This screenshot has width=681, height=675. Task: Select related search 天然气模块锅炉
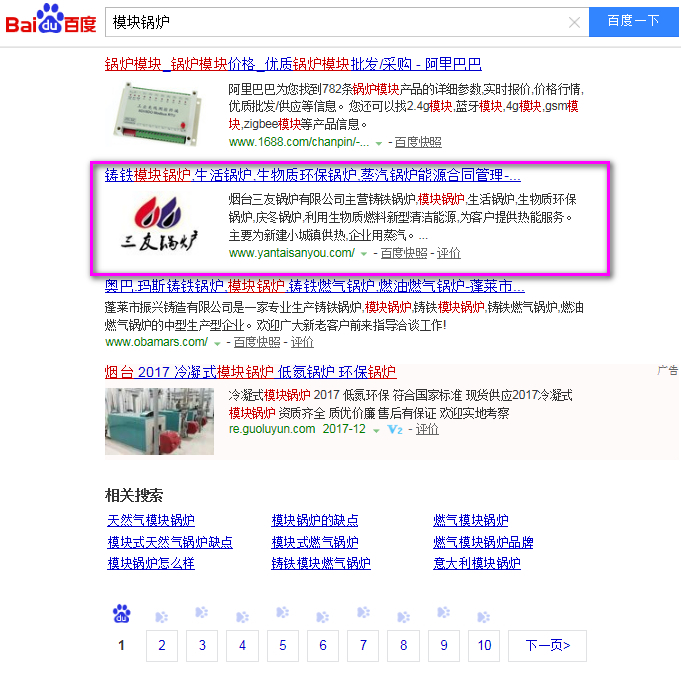pyautogui.click(x=151, y=520)
